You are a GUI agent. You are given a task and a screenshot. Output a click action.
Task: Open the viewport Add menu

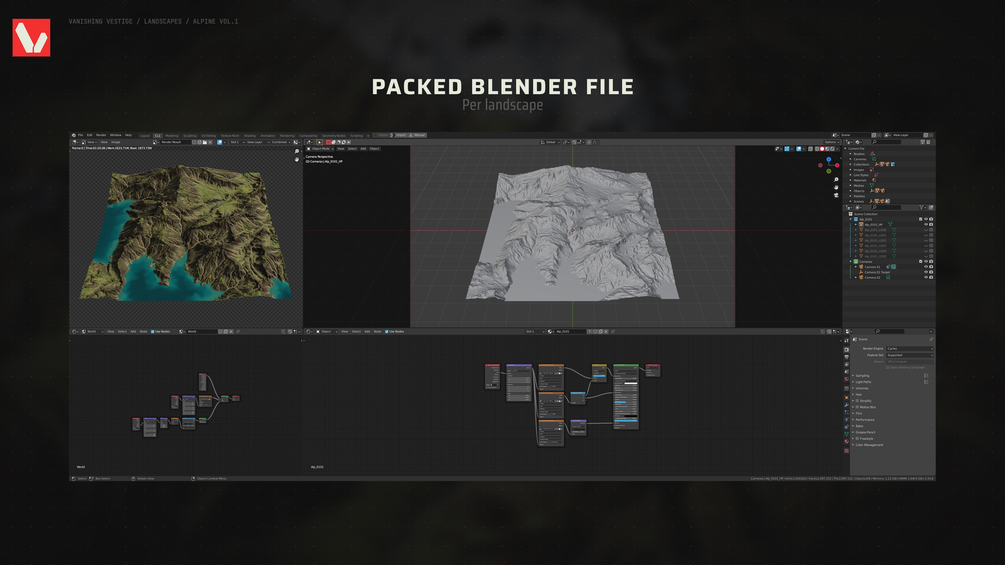(363, 149)
